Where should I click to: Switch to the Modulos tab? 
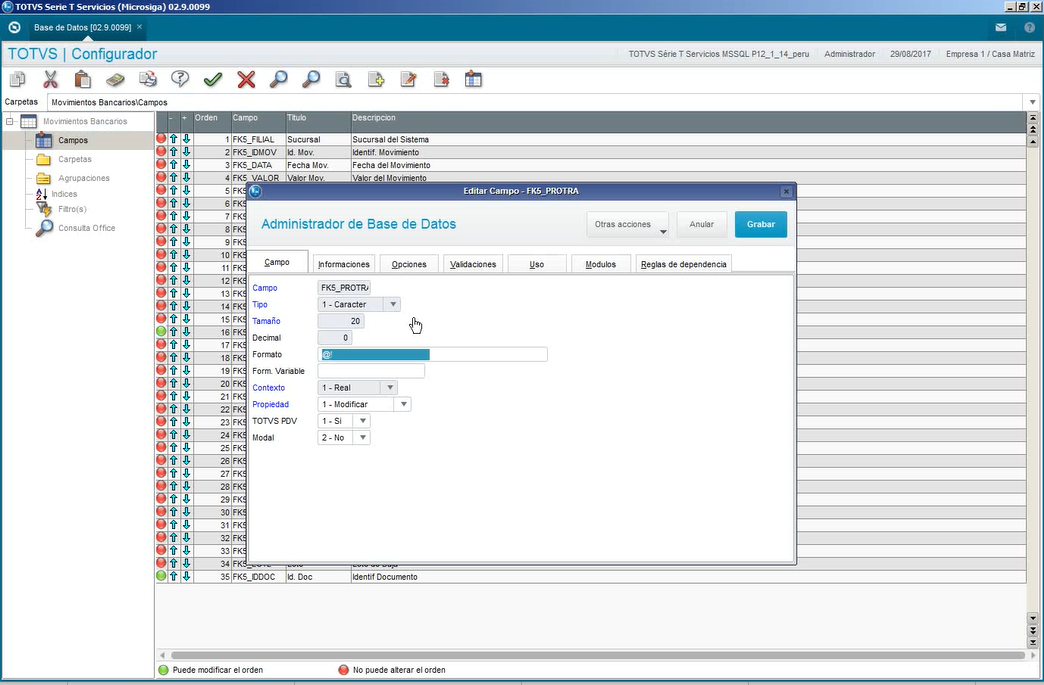click(601, 264)
